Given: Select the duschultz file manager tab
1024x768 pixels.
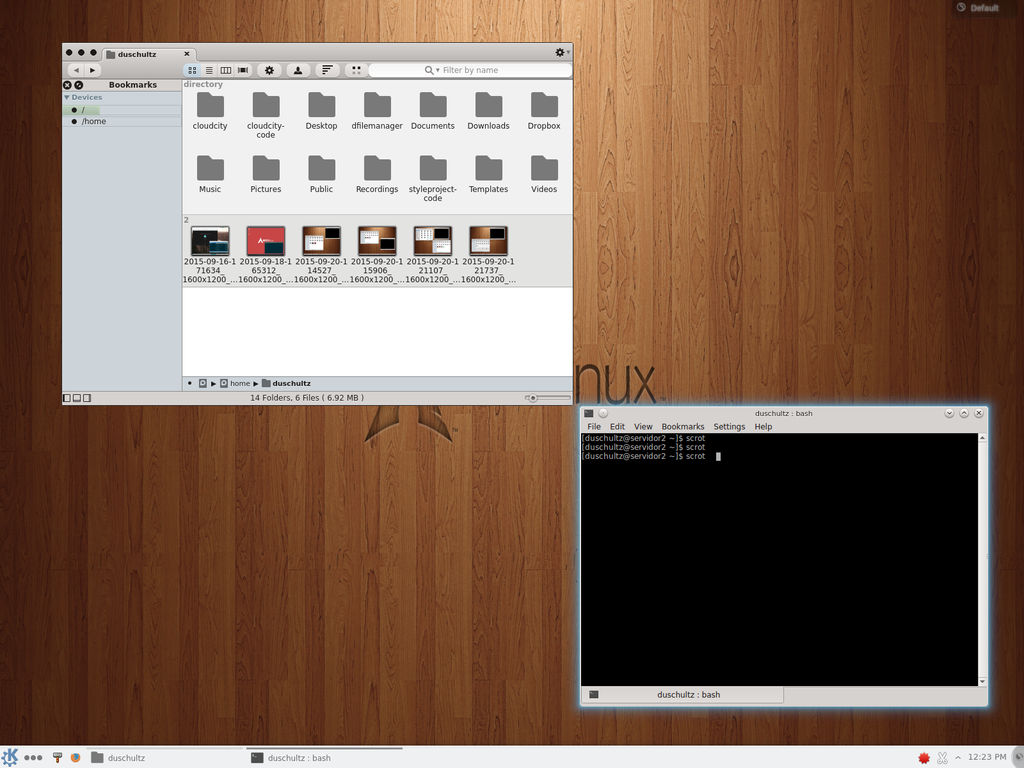Looking at the screenshot, I should [149, 54].
